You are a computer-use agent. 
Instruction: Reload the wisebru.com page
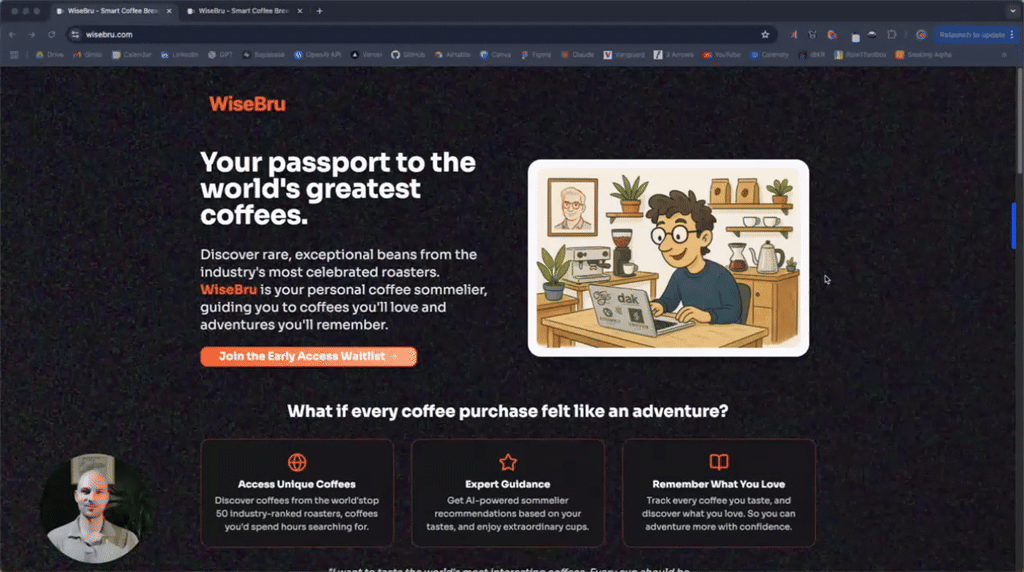click(x=52, y=35)
